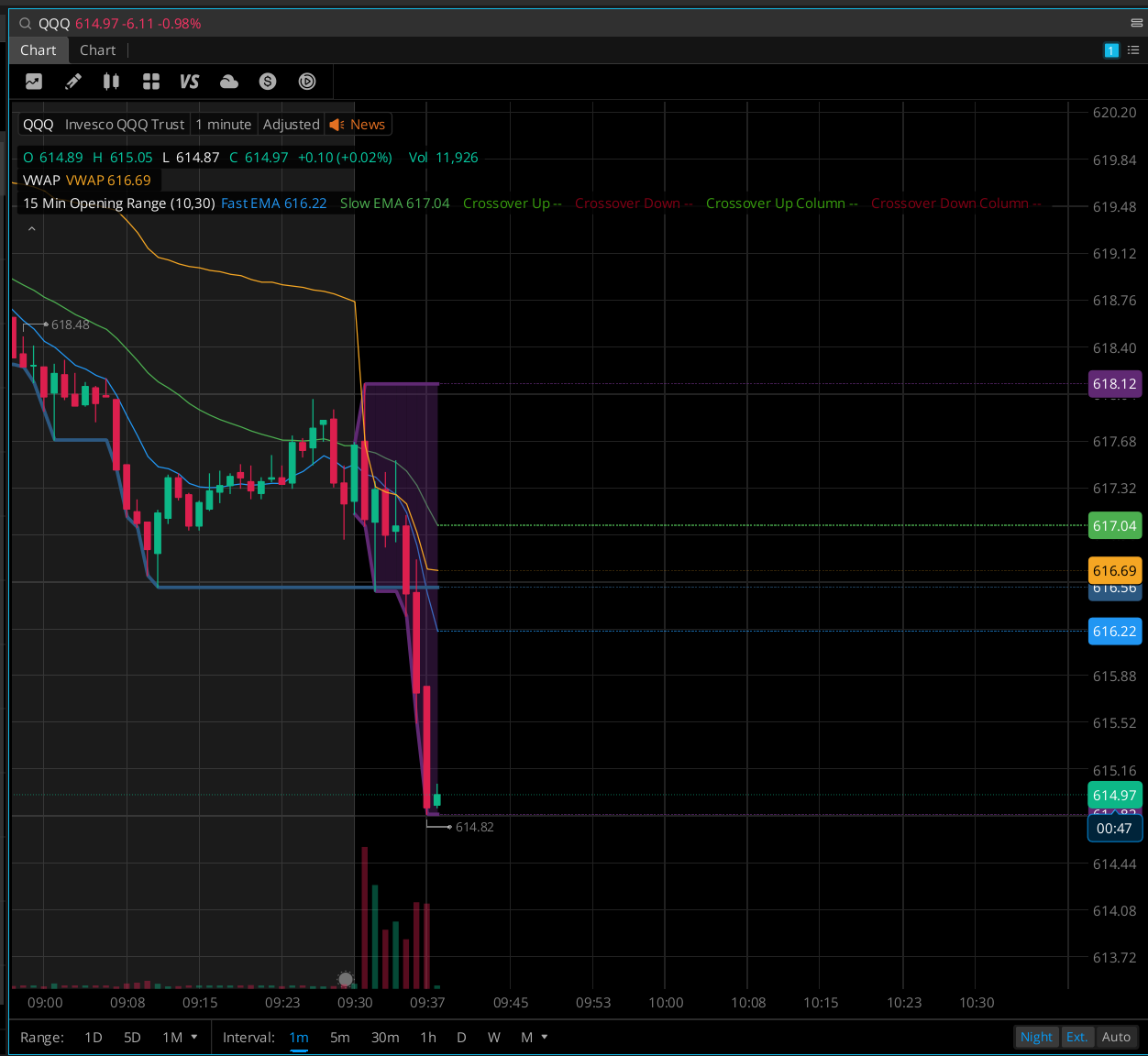Image resolution: width=1148 pixels, height=1056 pixels.
Task: Click the dollar sign circle icon
Action: pos(268,82)
